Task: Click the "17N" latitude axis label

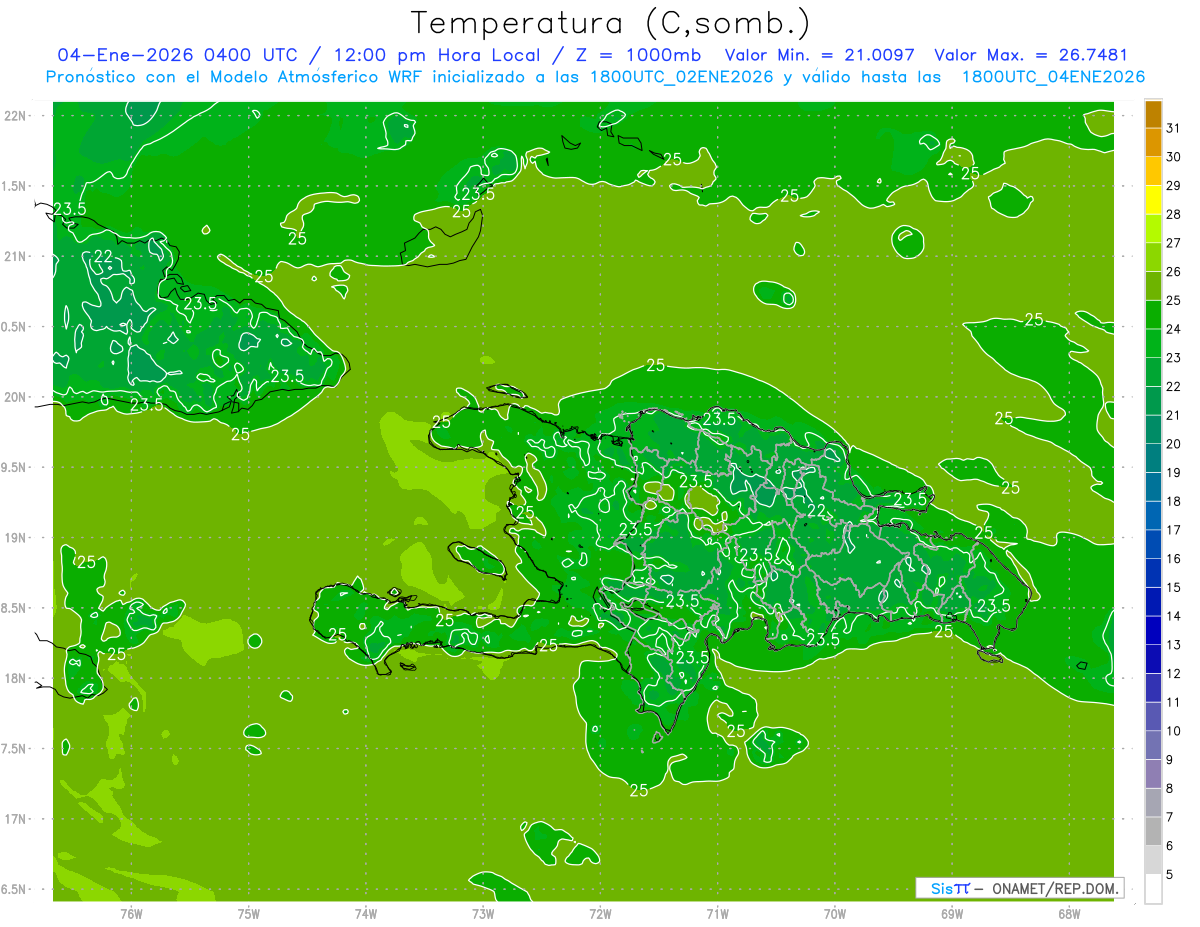Action: pos(17,819)
